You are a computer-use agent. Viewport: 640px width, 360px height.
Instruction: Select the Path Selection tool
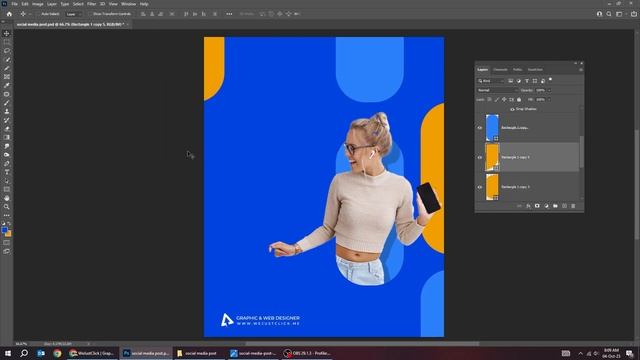pyautogui.click(x=7, y=181)
